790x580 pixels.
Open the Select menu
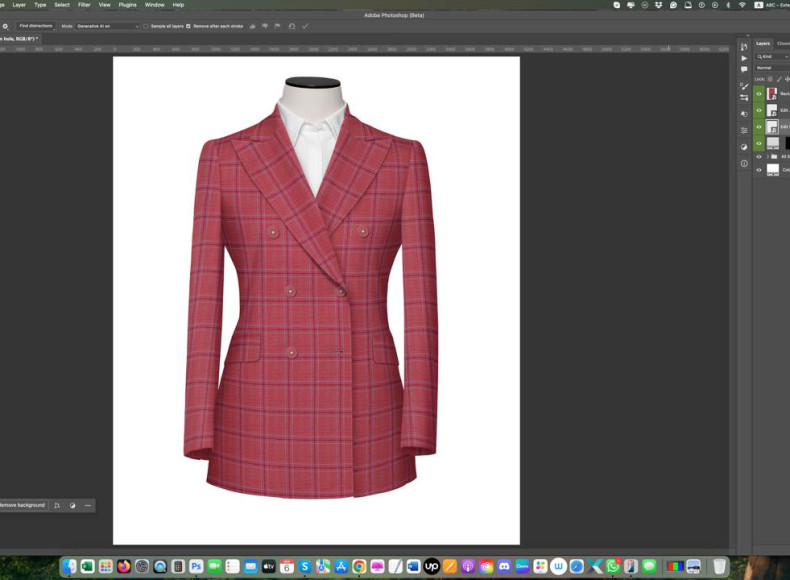point(62,5)
